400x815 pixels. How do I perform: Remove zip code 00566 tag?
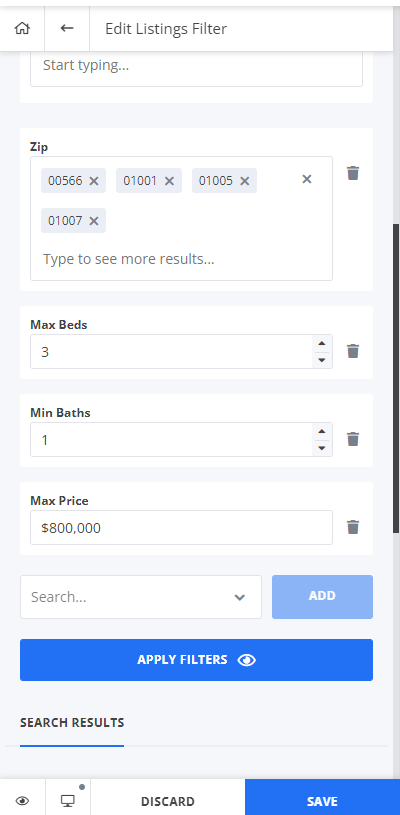coord(94,181)
